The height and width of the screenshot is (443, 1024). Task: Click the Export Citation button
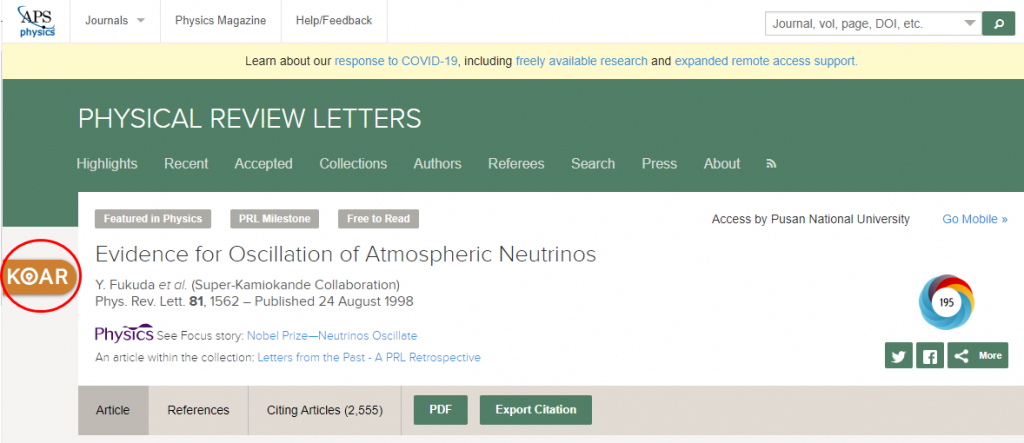tap(536, 410)
